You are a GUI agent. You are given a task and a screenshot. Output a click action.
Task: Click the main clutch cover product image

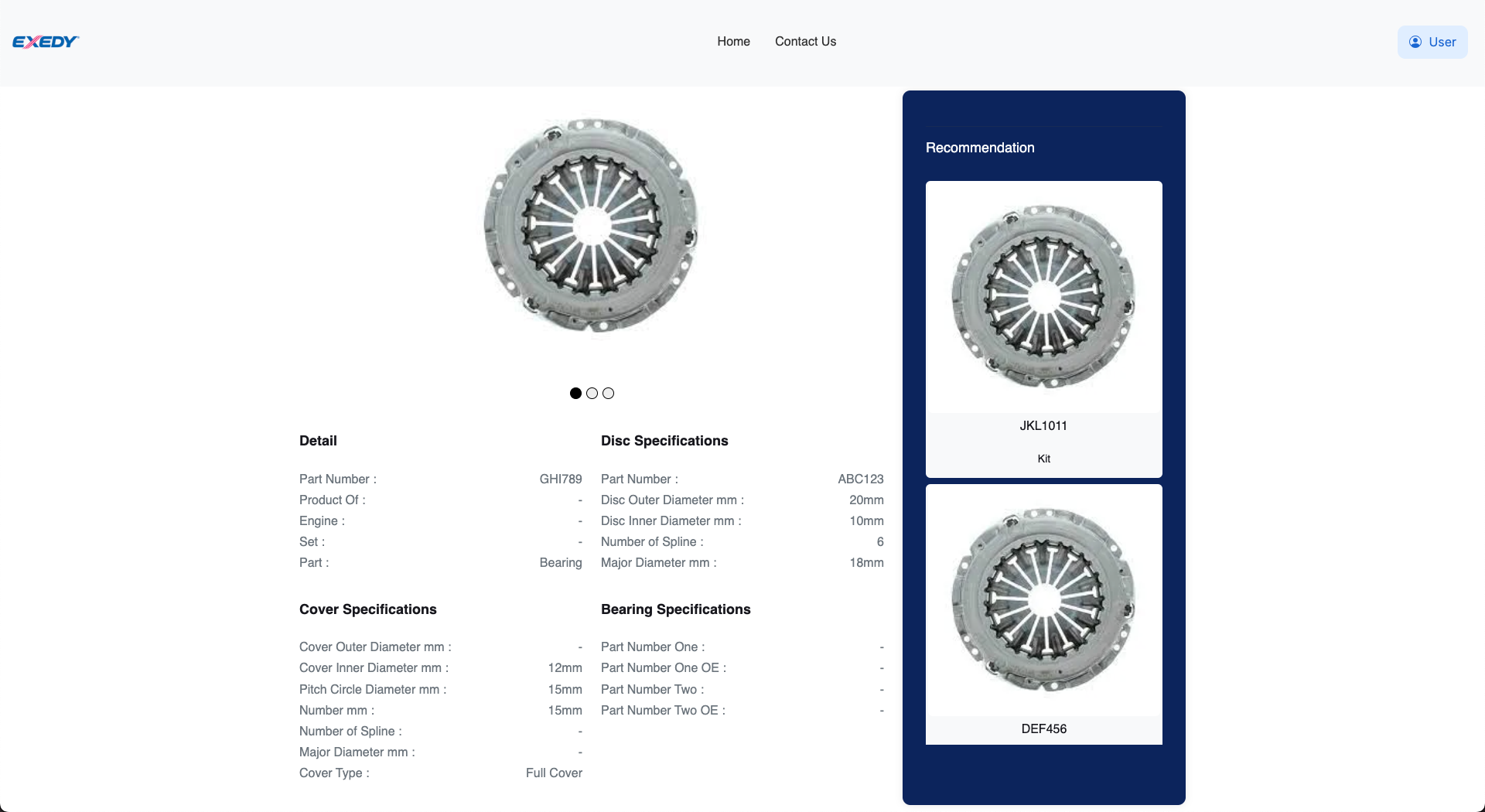coord(592,225)
